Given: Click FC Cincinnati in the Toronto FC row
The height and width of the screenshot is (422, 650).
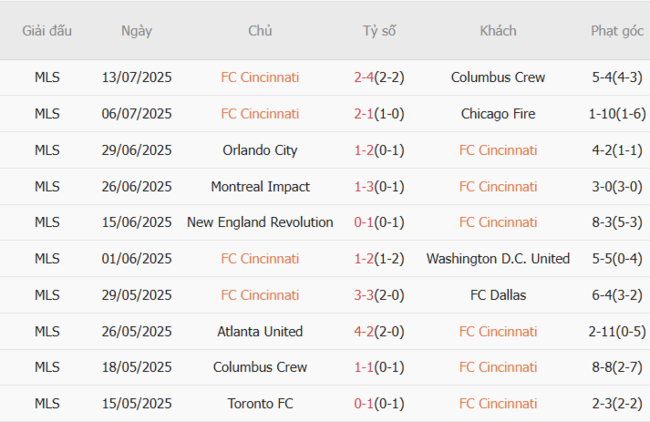Looking at the screenshot, I should click(x=498, y=404).
